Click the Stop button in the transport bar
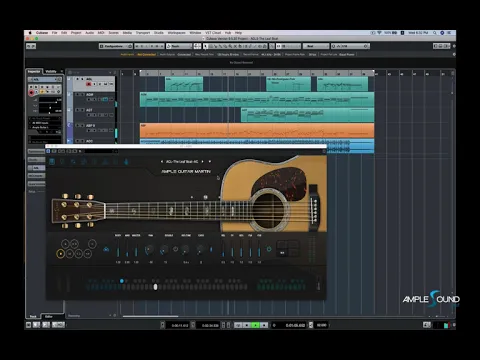 pos(247,325)
